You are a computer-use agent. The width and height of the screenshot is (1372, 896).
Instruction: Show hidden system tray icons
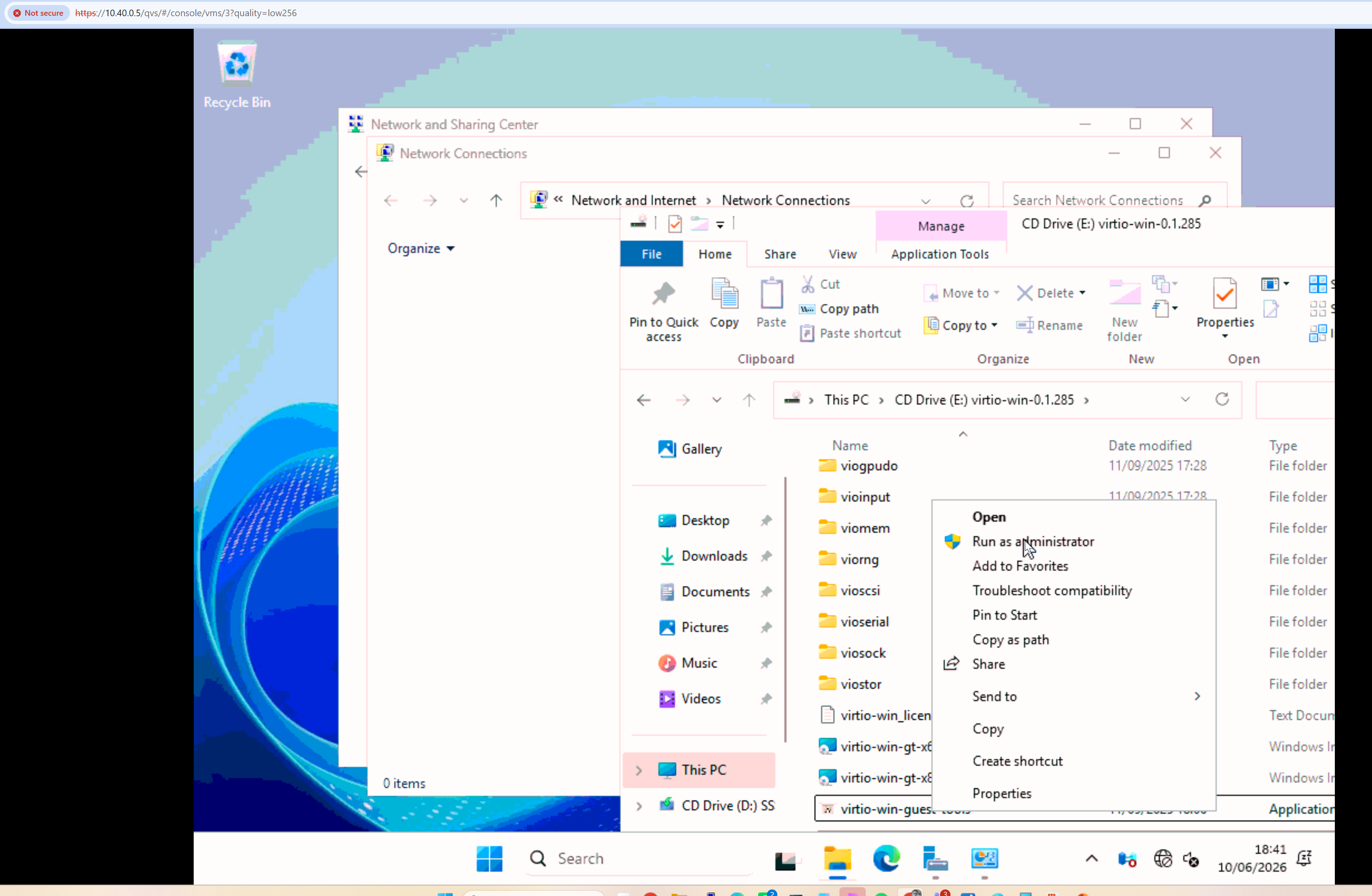[1091, 858]
